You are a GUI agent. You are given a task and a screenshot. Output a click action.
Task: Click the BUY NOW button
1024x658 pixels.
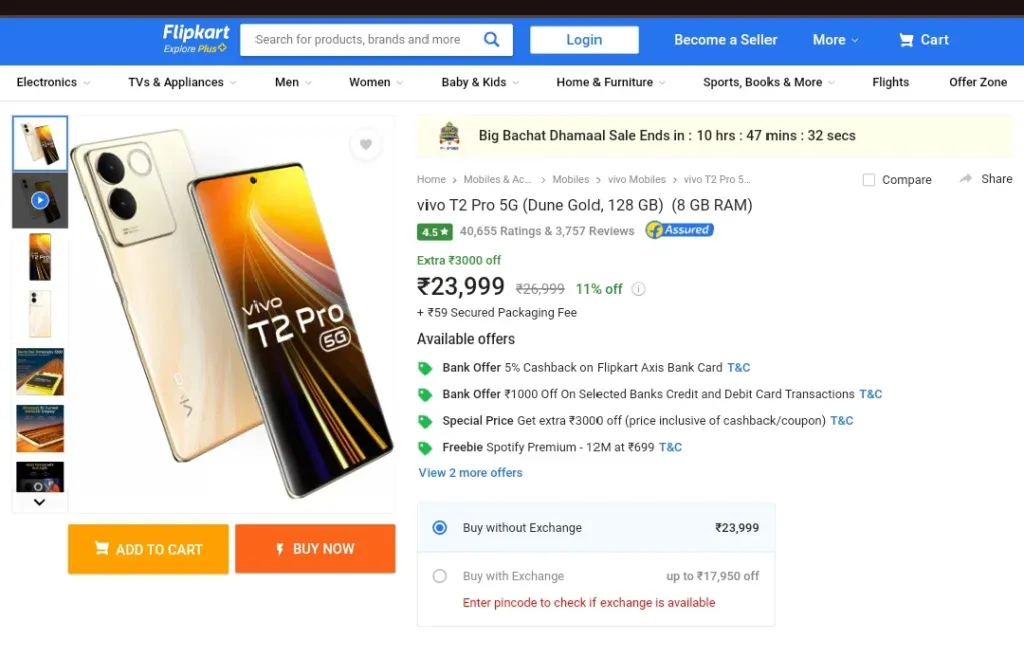(x=315, y=549)
